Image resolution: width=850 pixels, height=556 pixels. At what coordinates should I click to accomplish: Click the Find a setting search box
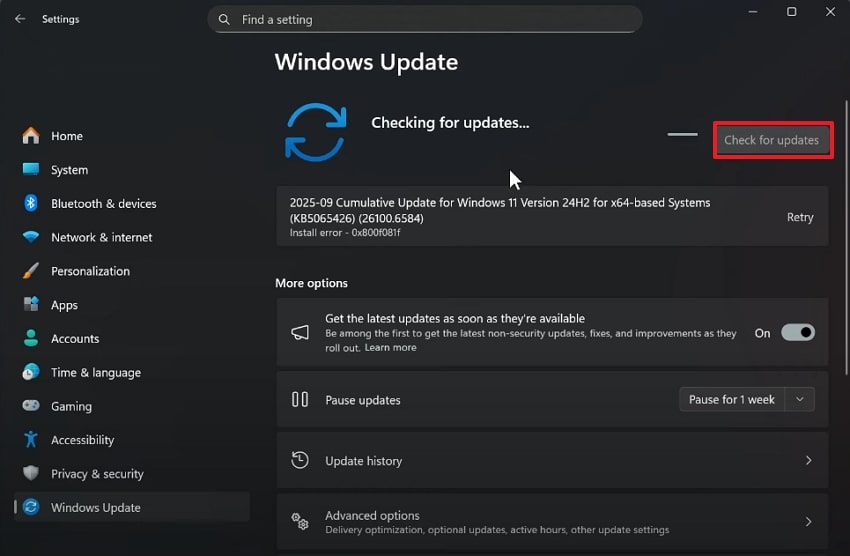[425, 20]
